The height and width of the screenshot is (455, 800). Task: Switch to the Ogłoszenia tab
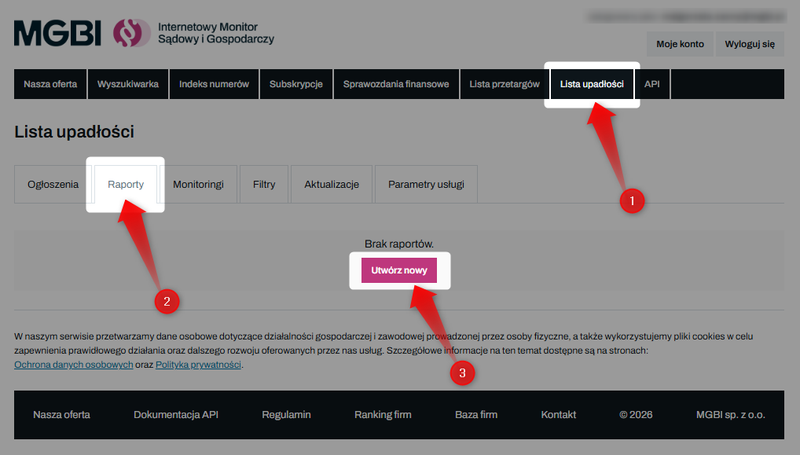point(53,185)
